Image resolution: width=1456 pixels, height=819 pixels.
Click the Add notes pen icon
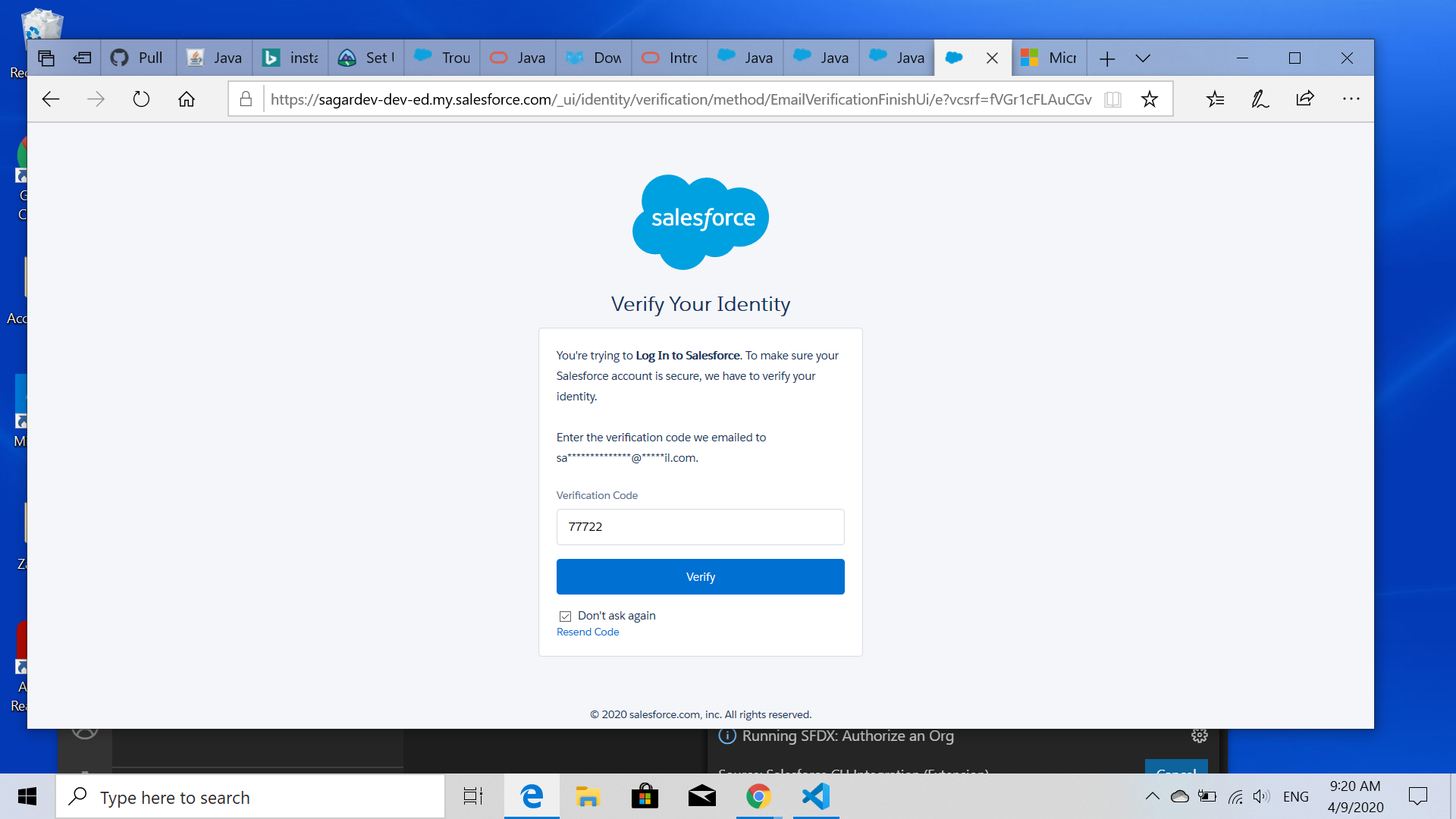tap(1260, 99)
